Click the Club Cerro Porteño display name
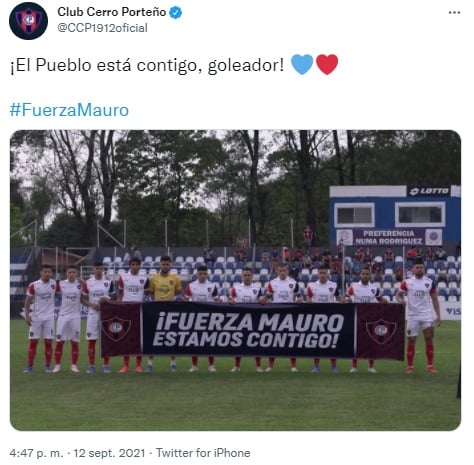 pos(112,12)
